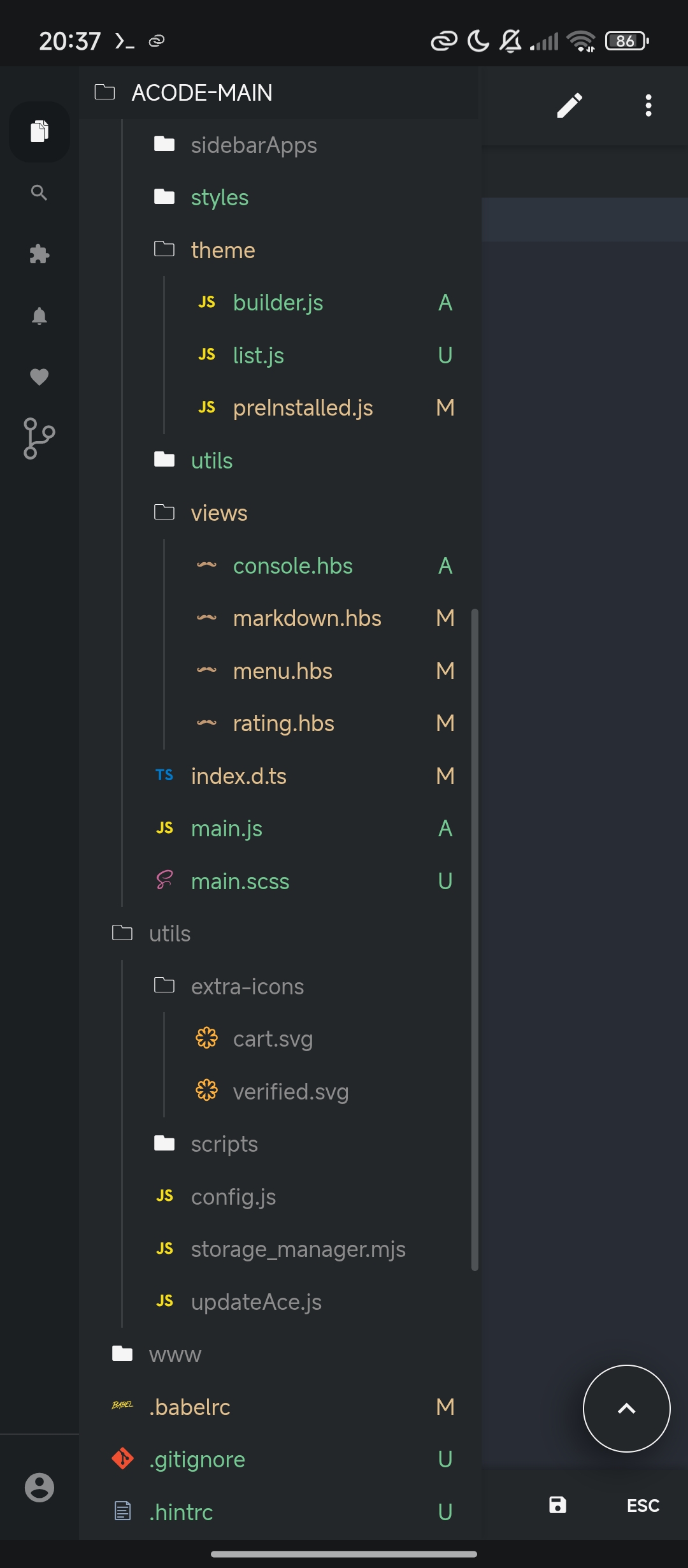Tap the round up-arrow floating button
The image size is (688, 1568).
point(627,1409)
